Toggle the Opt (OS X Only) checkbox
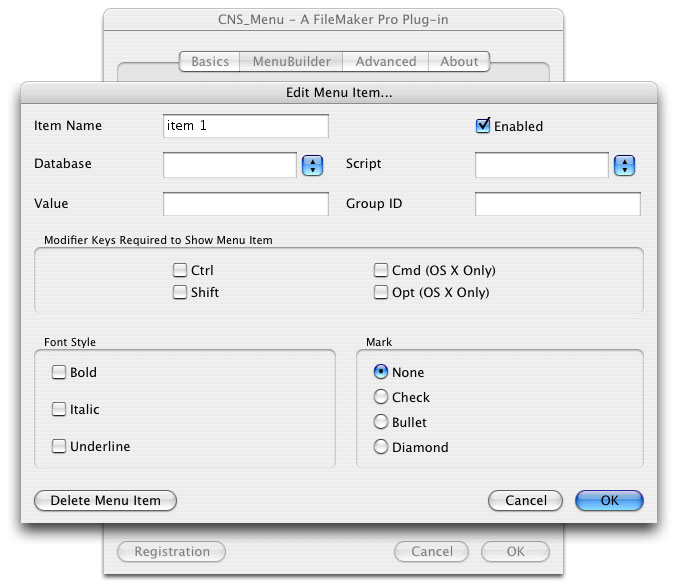 (x=381, y=293)
